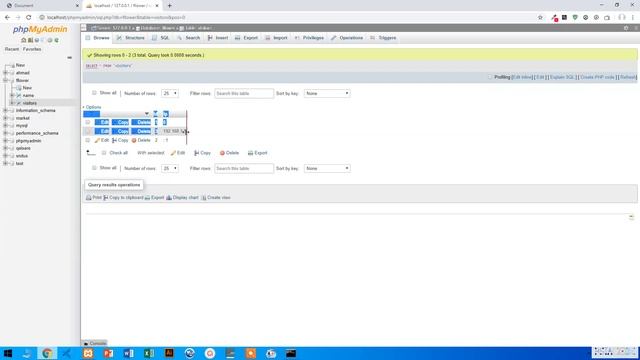The width and height of the screenshot is (640, 360).
Task: Export query results in operations bar
Action: click(154, 198)
